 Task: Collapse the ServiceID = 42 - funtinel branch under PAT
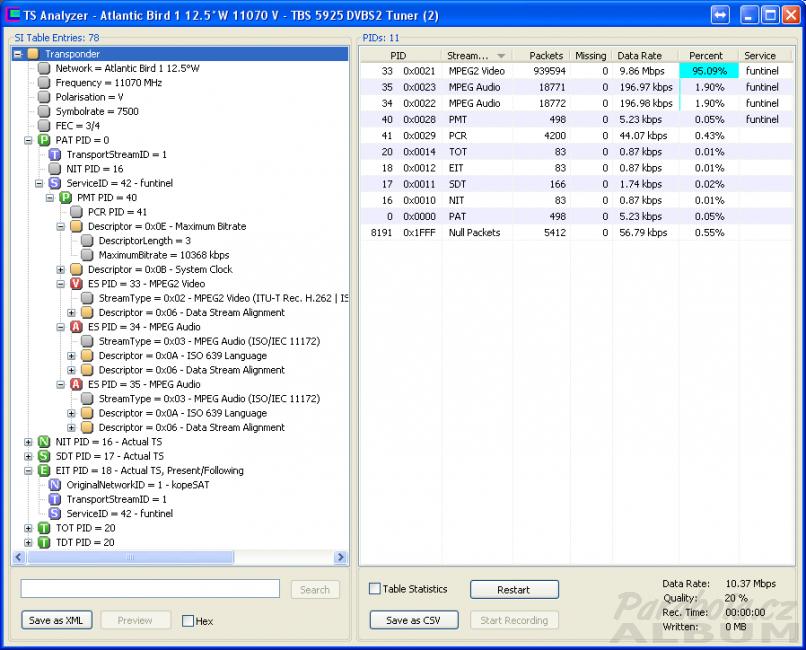[x=39, y=183]
